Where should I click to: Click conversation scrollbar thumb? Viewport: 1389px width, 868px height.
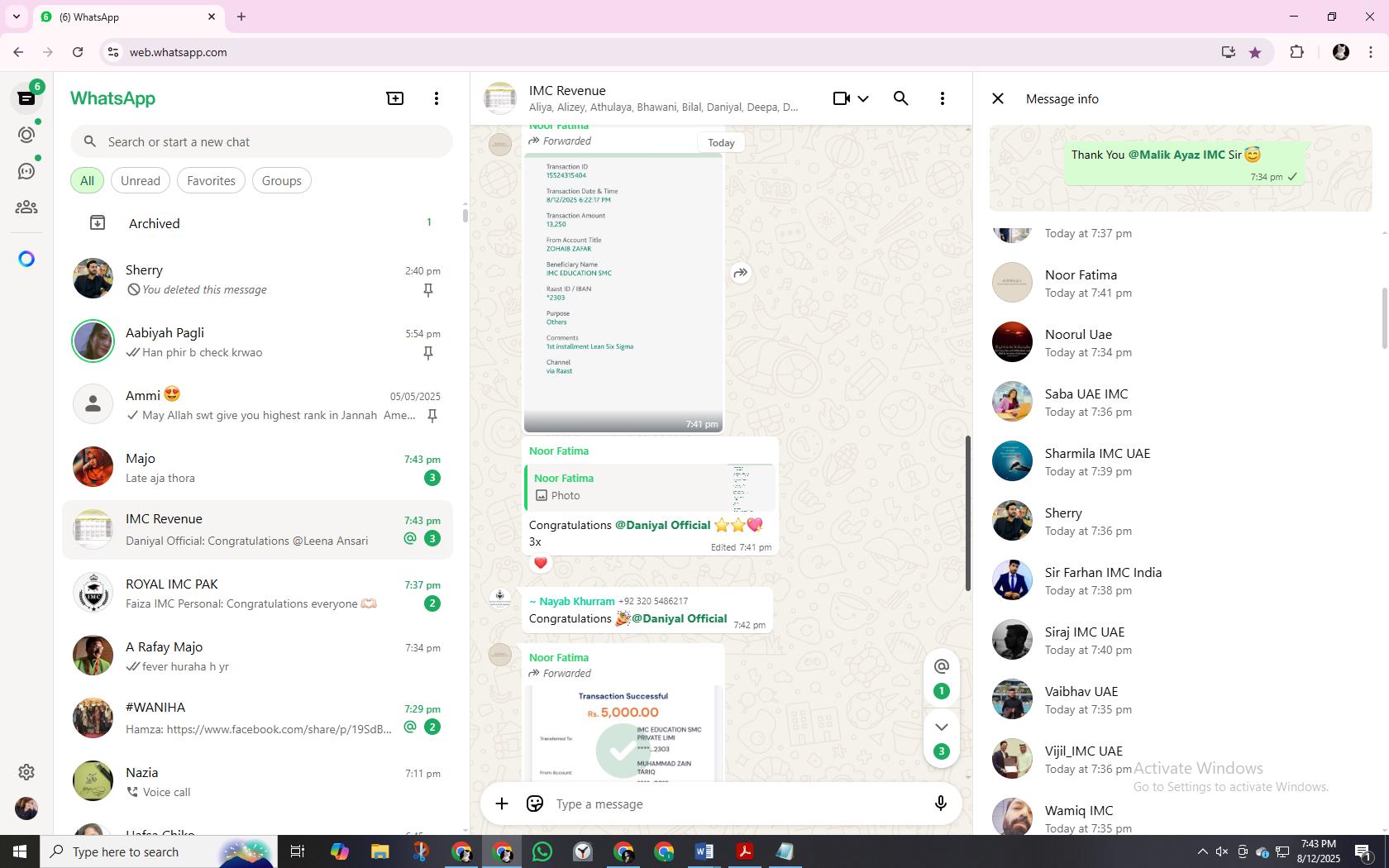[968, 513]
